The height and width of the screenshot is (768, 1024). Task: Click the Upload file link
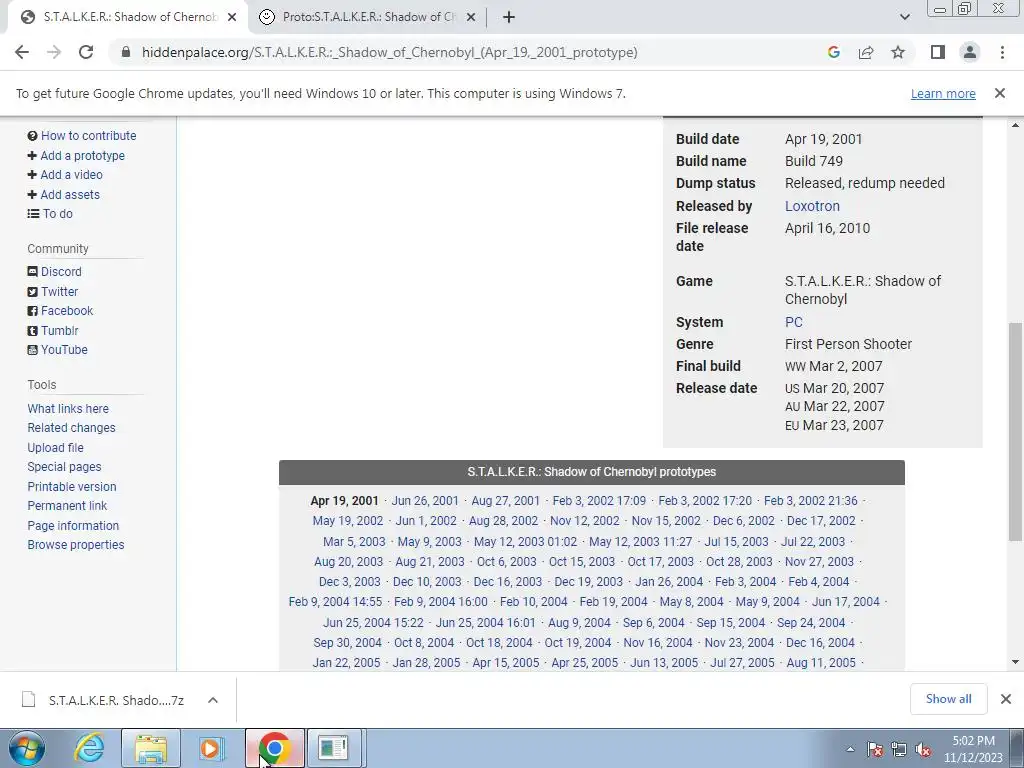(56, 447)
